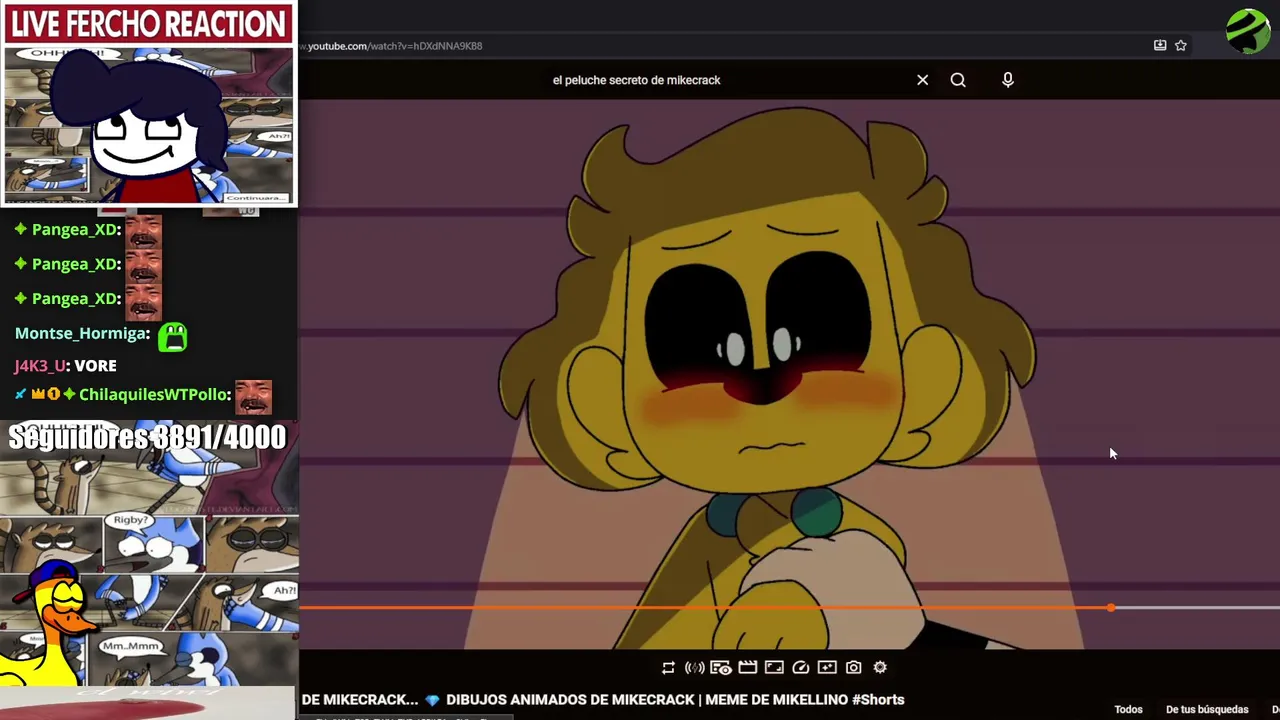The height and width of the screenshot is (720, 1280).
Task: Click the volume booster icon under video
Action: [694, 667]
